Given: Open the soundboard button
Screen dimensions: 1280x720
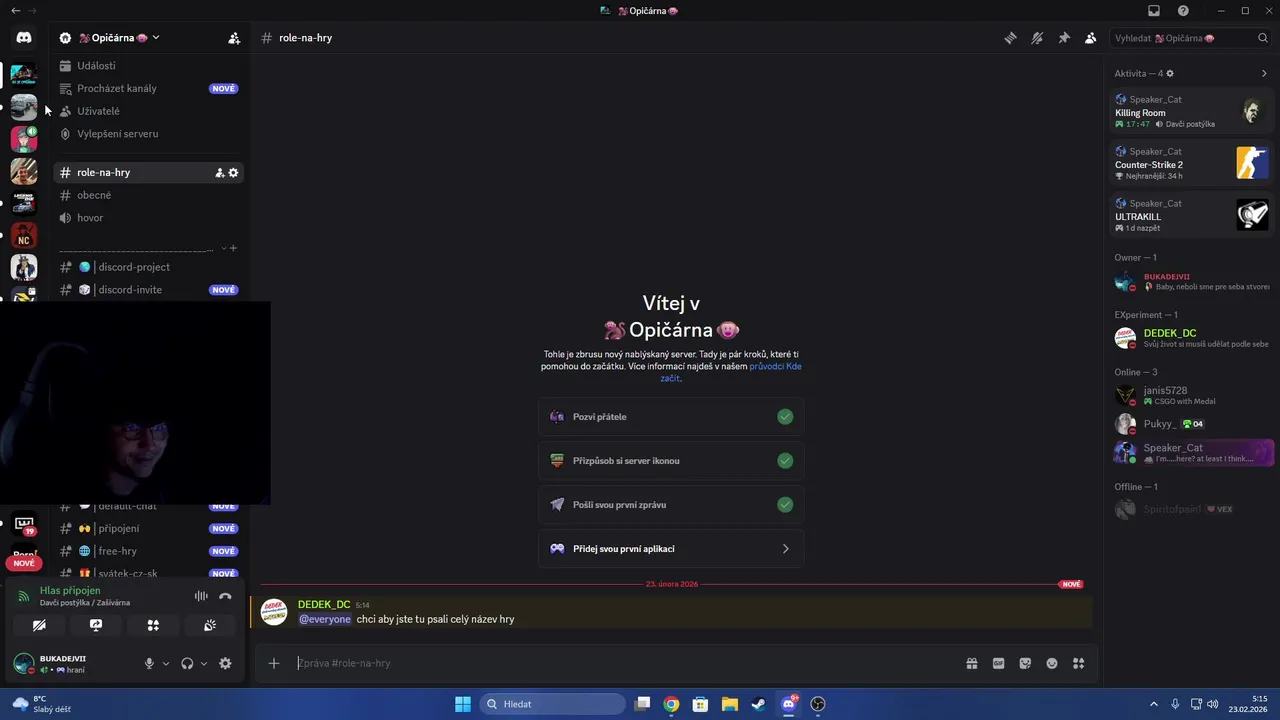Looking at the screenshot, I should point(210,625).
